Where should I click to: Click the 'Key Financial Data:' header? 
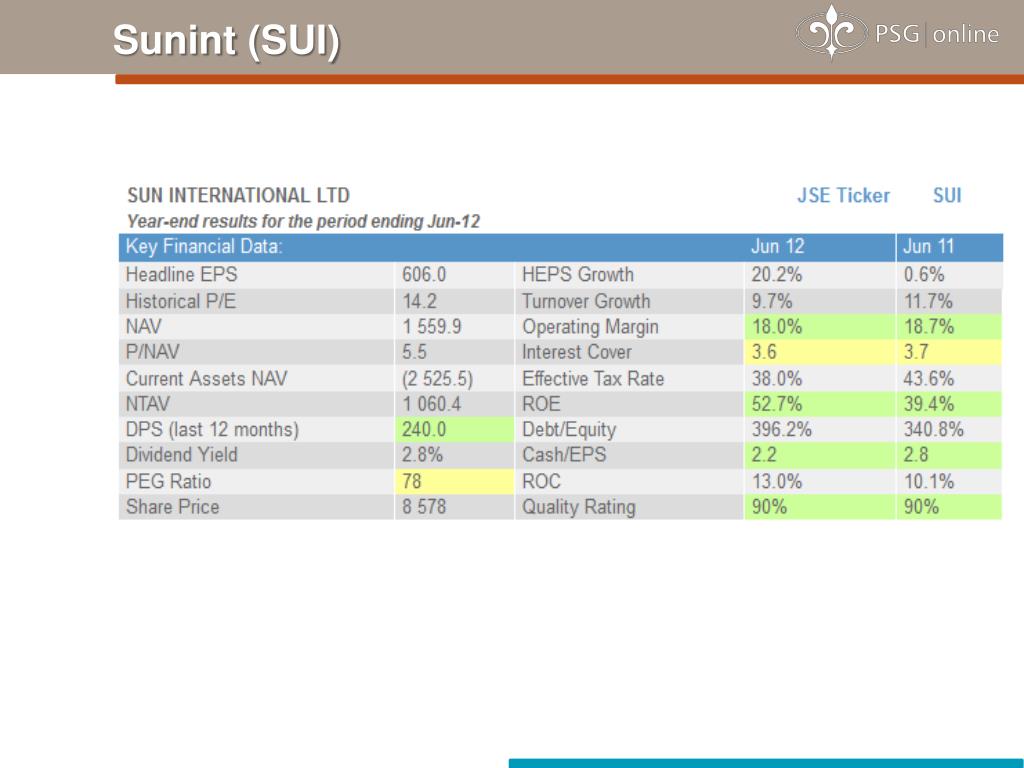click(204, 247)
